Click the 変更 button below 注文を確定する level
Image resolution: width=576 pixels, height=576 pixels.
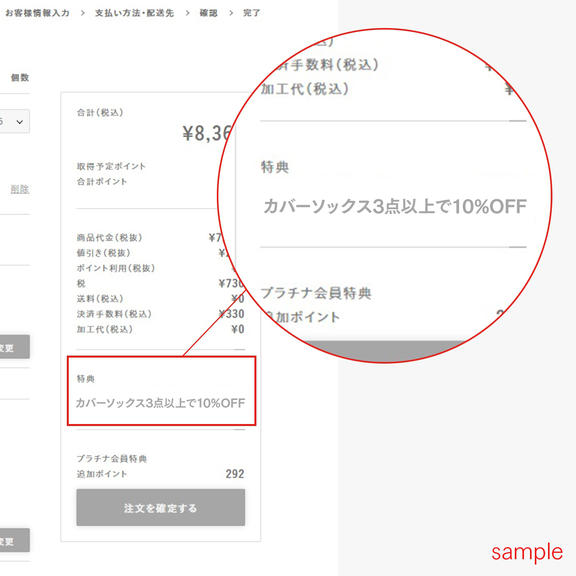(14, 540)
